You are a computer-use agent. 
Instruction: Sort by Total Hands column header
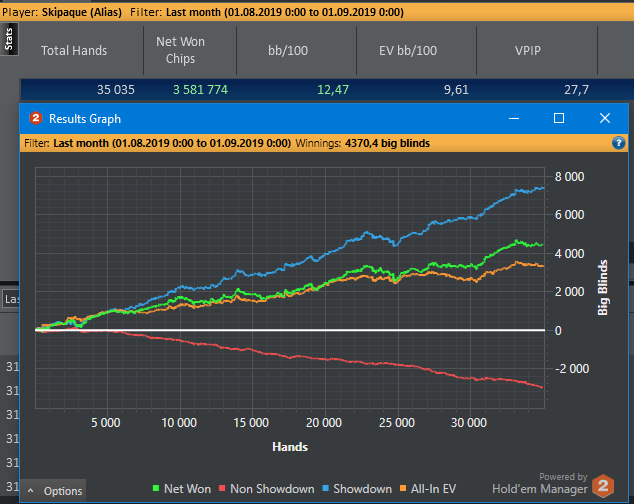(x=74, y=51)
